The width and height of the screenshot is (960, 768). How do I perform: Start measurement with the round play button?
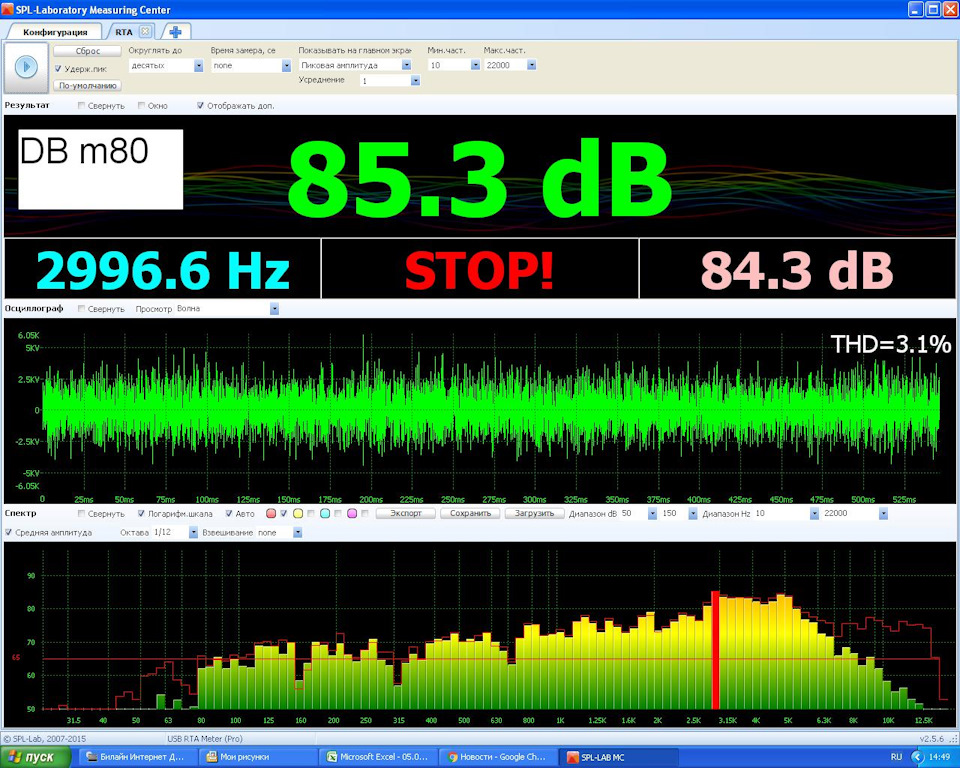click(26, 67)
